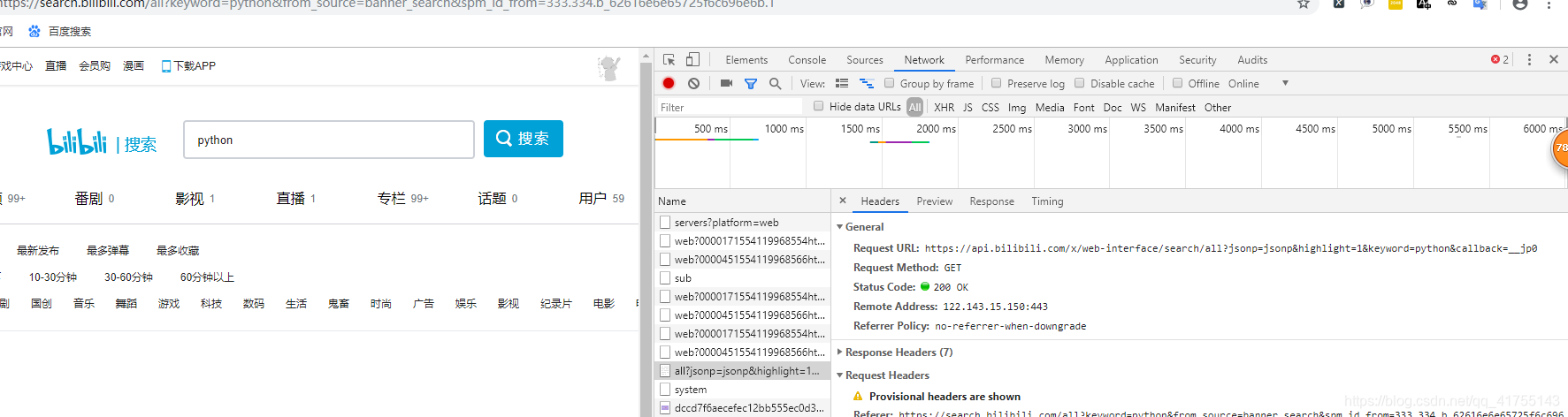Activate the DevTools inspect element picker icon

click(669, 60)
